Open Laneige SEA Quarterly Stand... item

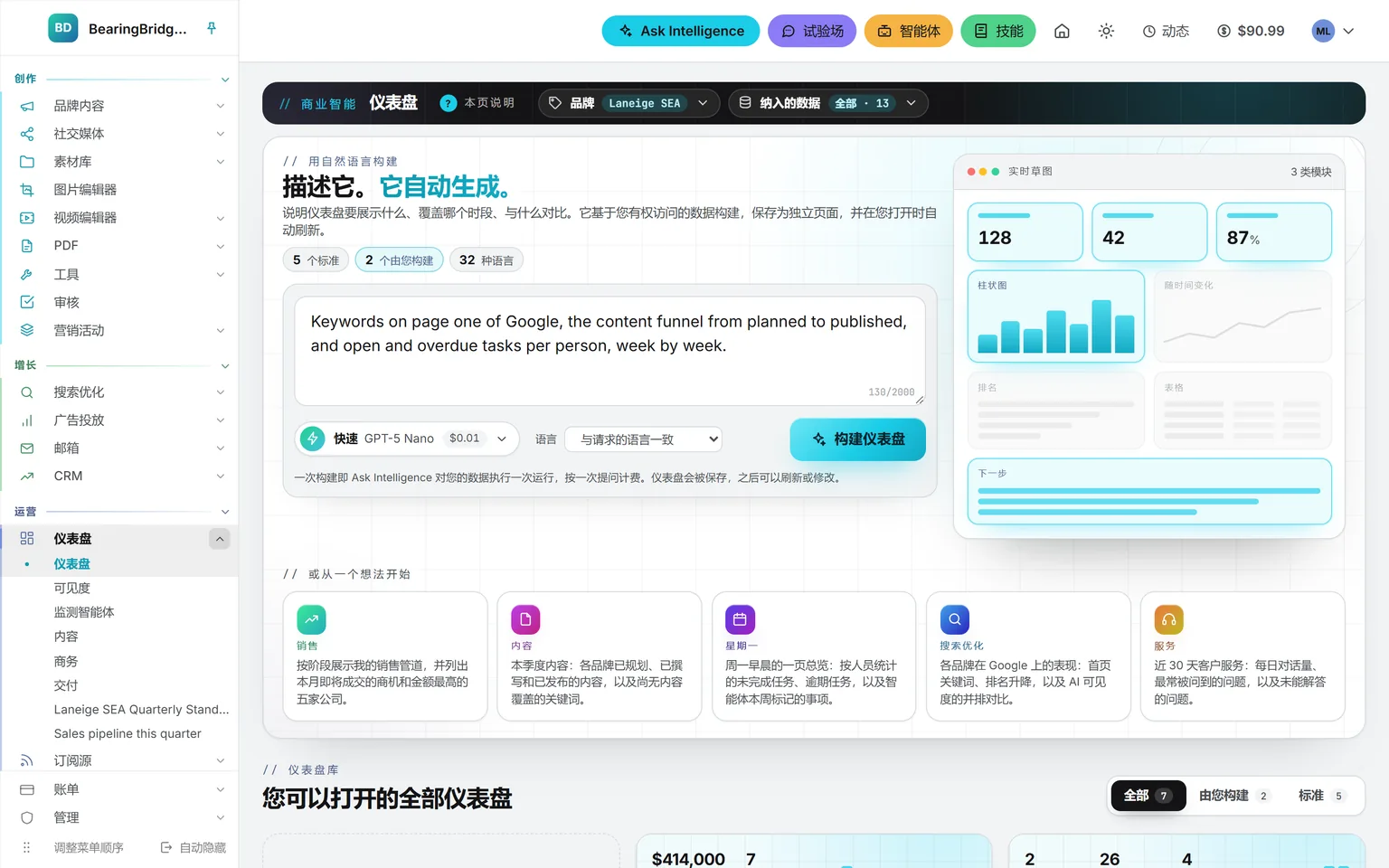pyautogui.click(x=141, y=709)
